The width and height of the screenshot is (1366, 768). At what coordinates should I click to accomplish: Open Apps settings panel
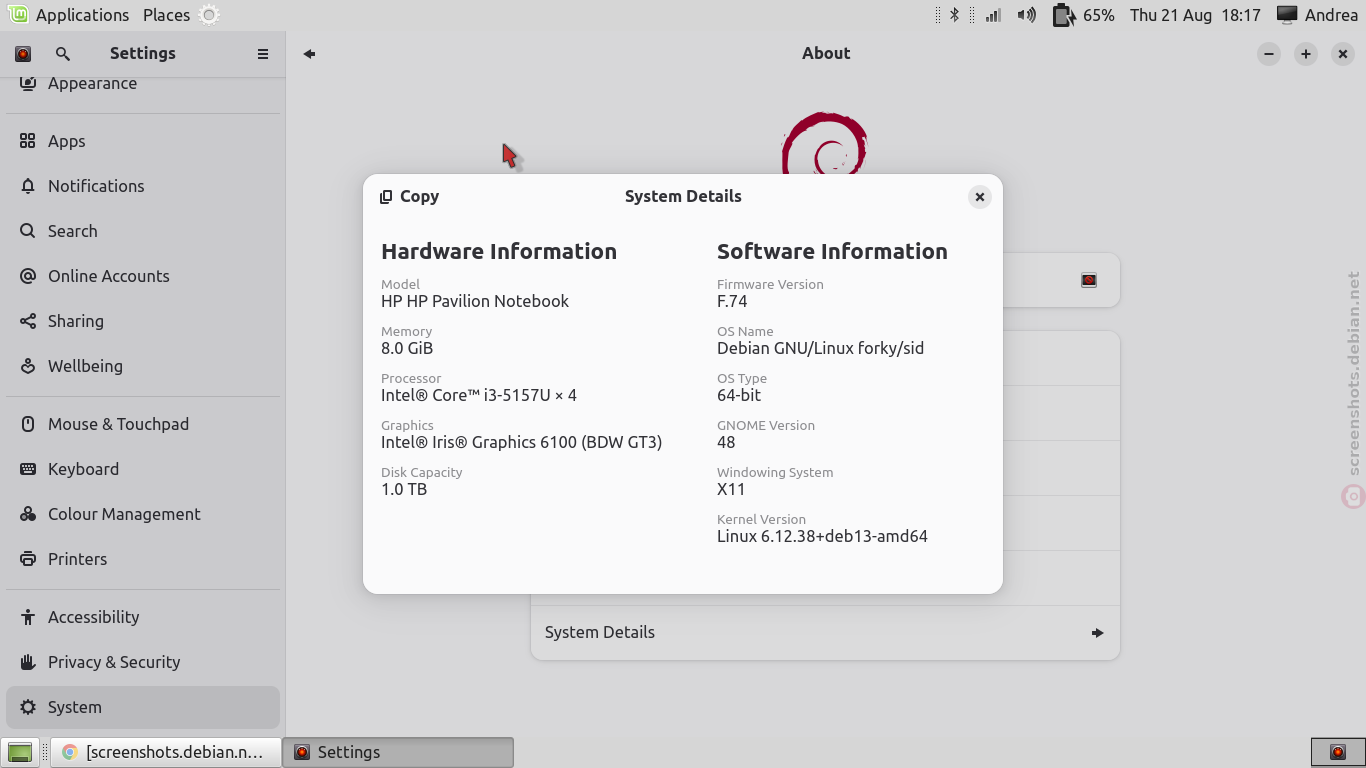[x=143, y=141]
